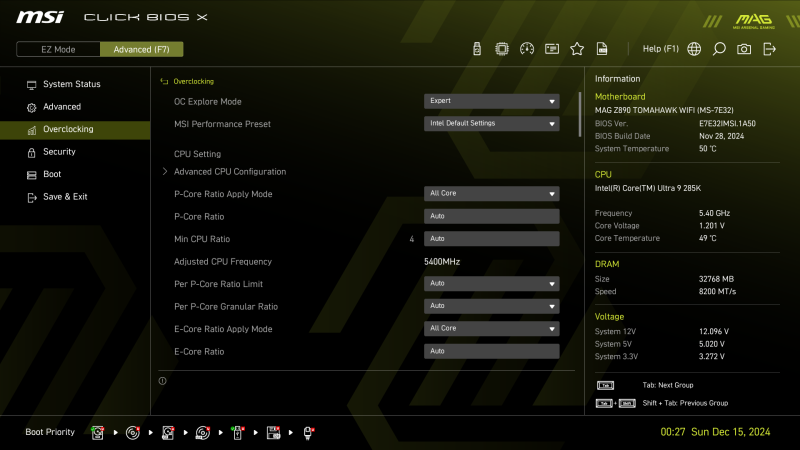Expand Advanced CPU Configuration
This screenshot has width=800, height=450.
[229, 172]
